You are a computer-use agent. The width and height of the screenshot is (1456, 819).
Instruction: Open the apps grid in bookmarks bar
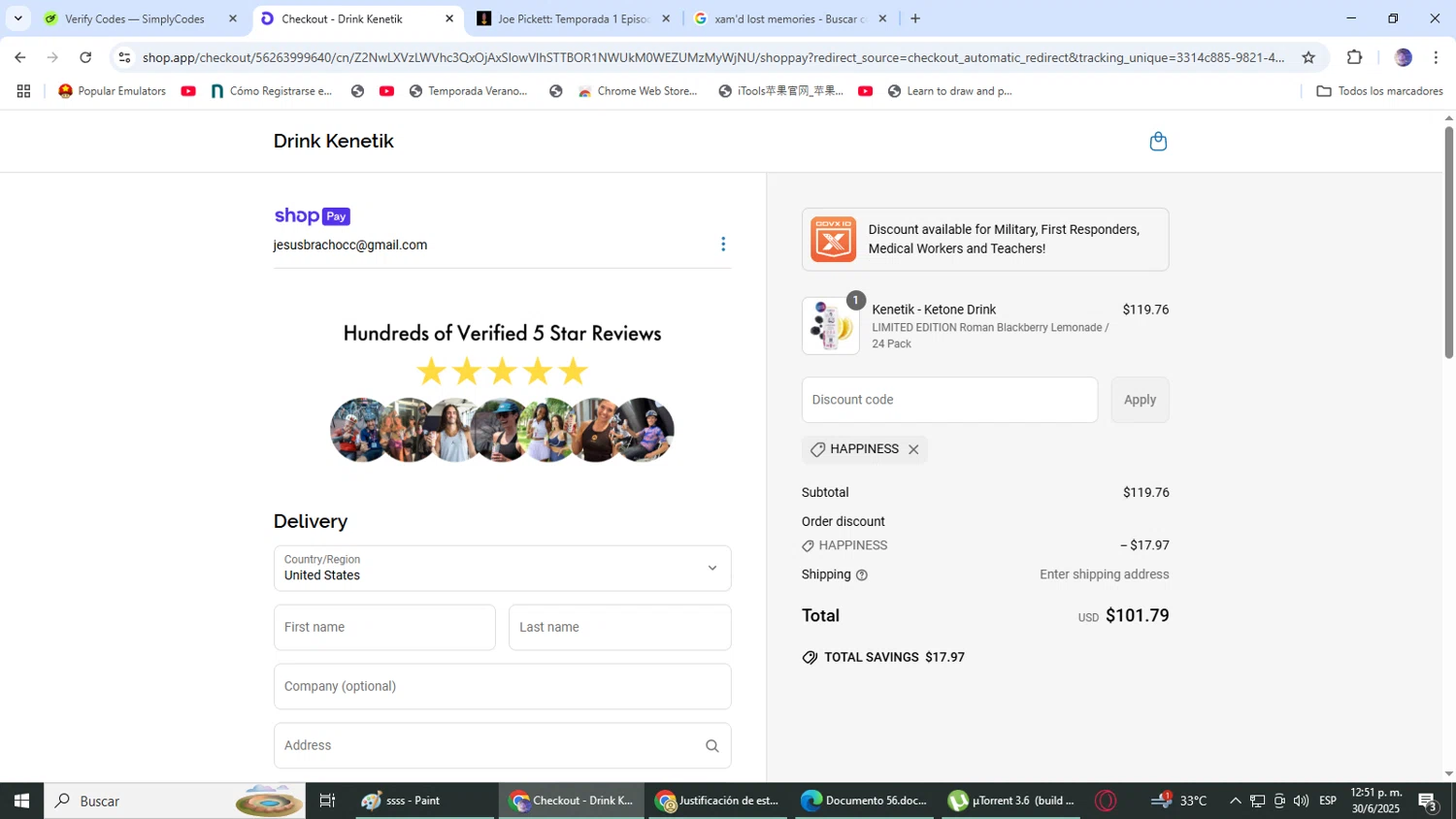[x=23, y=91]
